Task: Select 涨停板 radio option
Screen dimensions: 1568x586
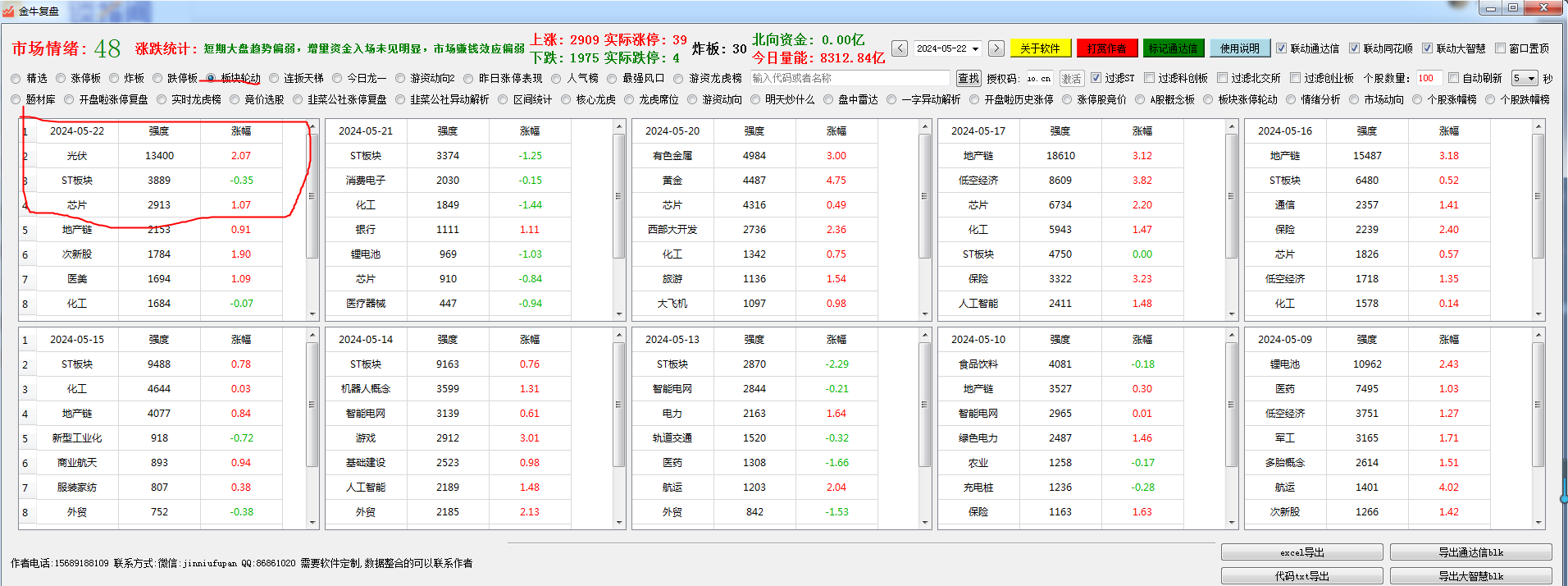Action: click(x=61, y=79)
